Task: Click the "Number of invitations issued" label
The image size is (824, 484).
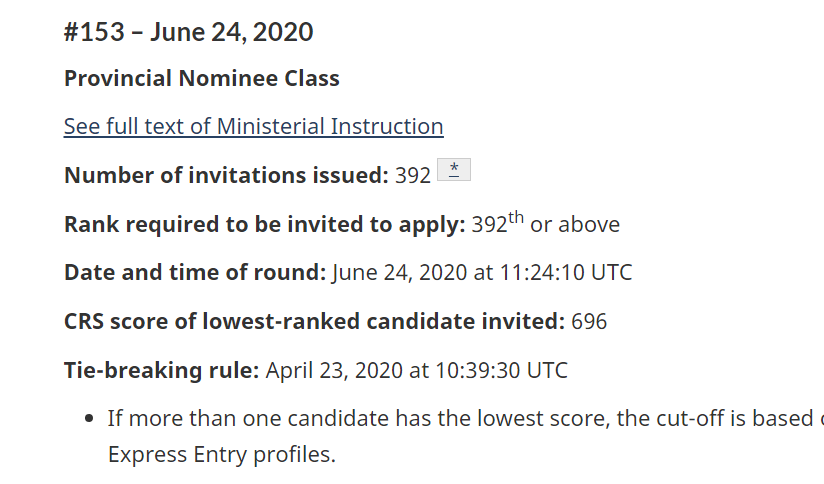Action: click(x=225, y=175)
